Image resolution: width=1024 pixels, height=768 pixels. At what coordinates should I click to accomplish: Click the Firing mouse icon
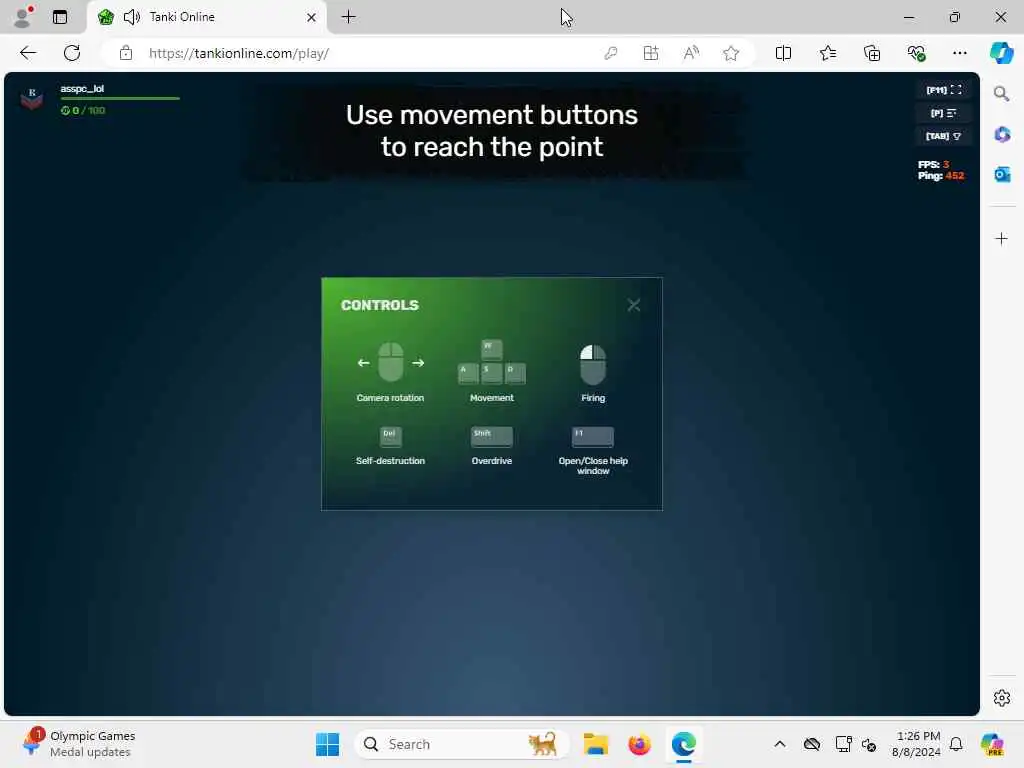(593, 364)
